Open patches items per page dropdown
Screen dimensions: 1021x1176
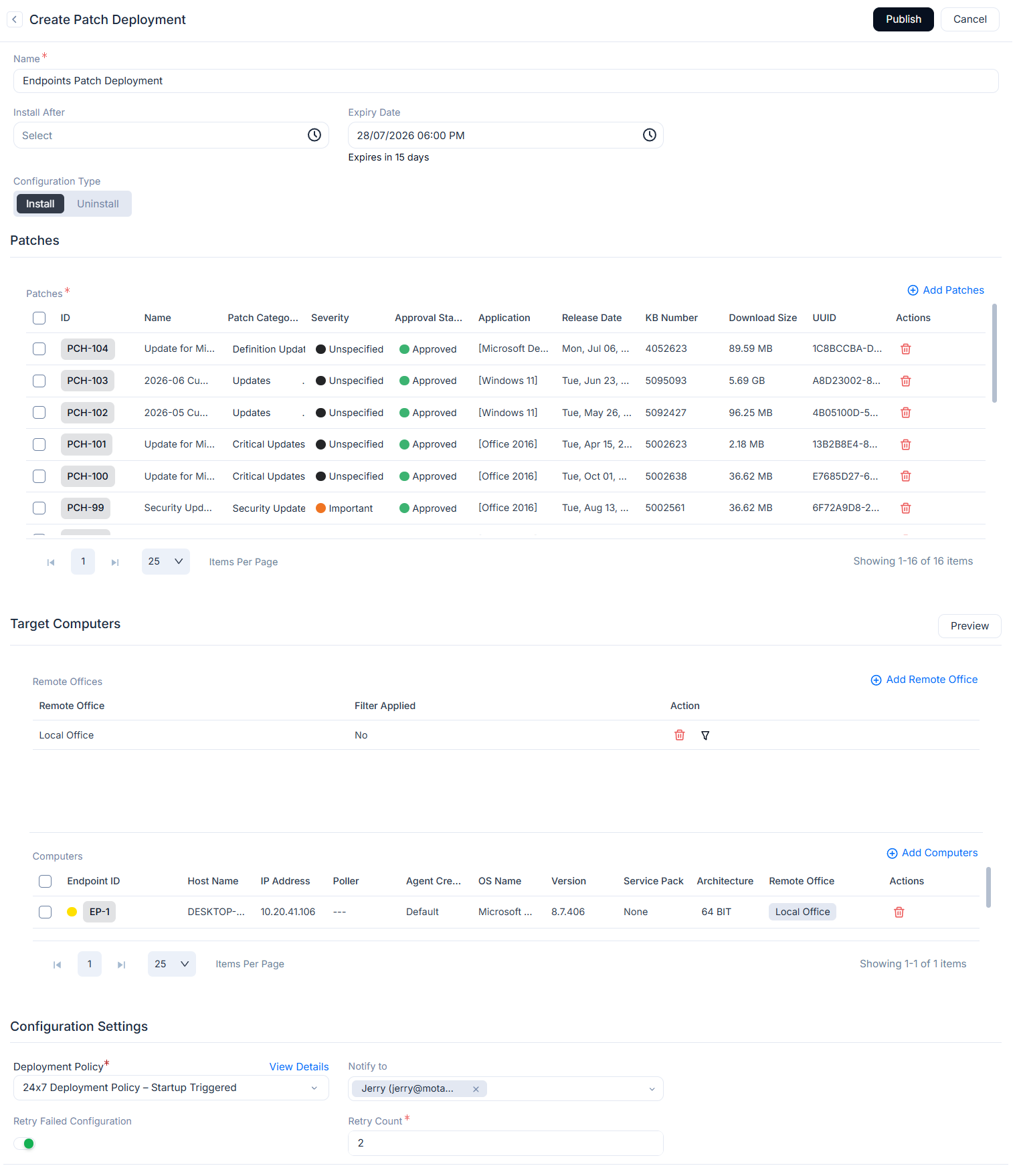point(165,562)
